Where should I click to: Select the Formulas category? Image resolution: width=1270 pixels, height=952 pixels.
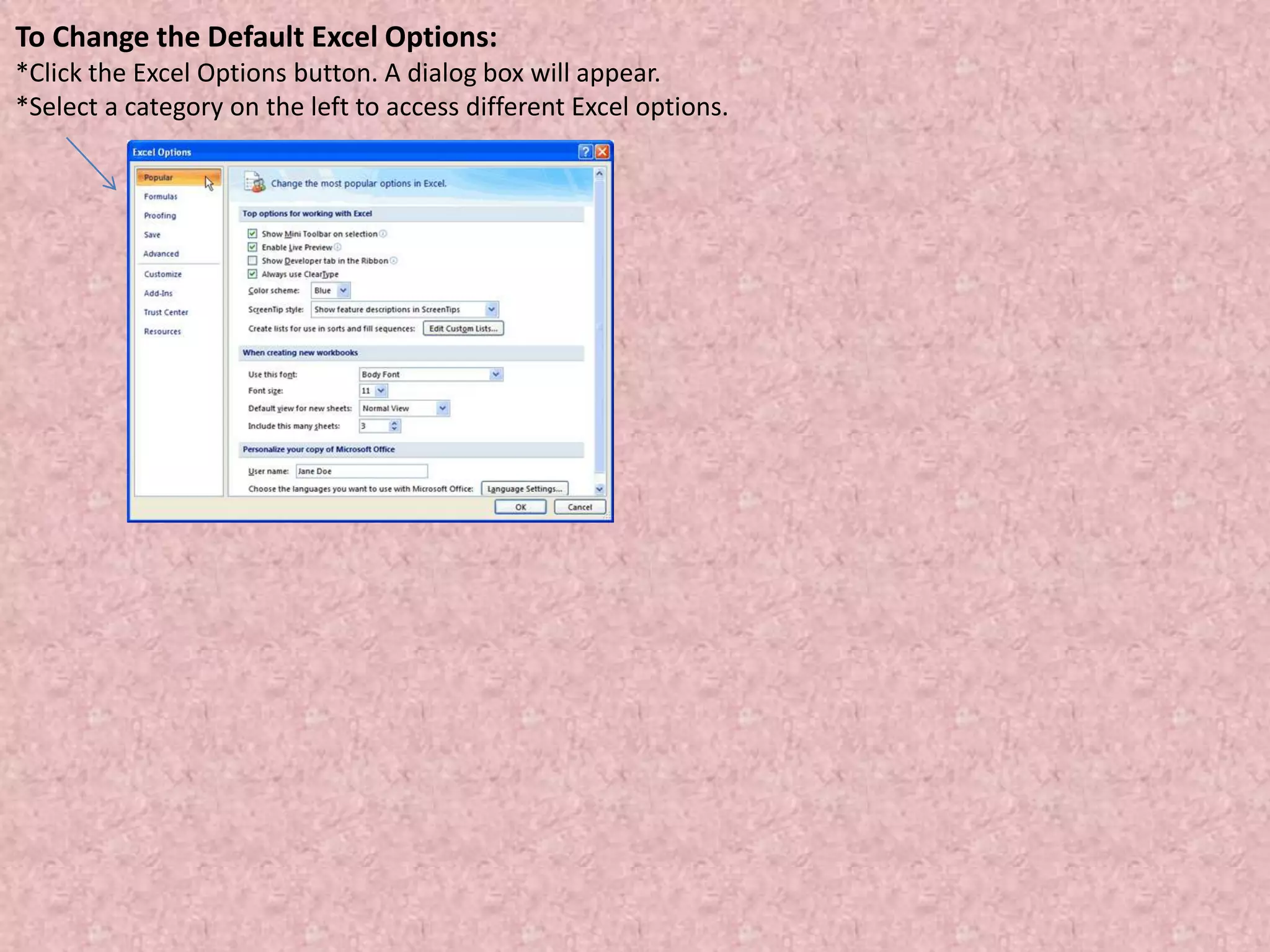[x=161, y=196]
